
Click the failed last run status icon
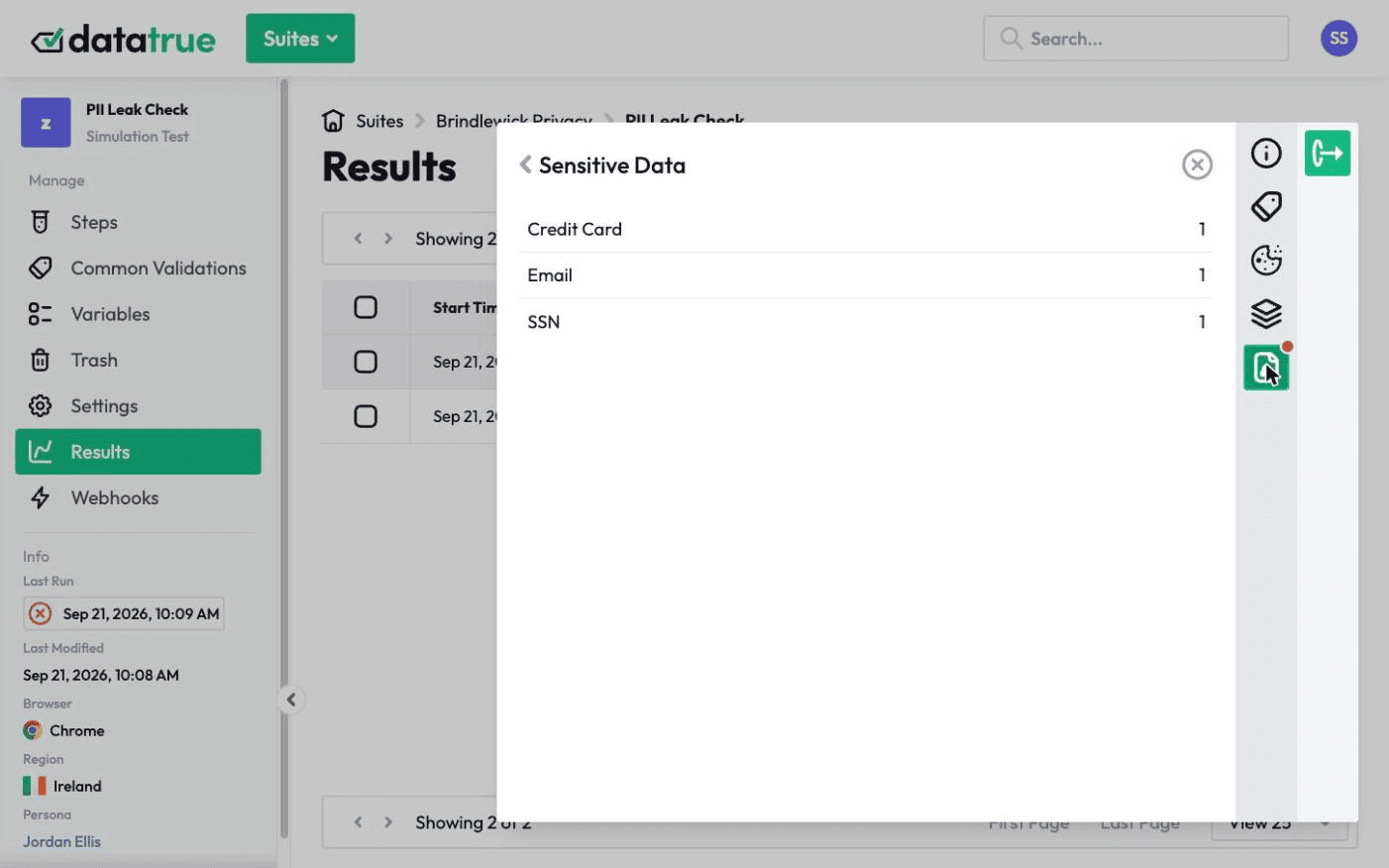click(x=41, y=613)
